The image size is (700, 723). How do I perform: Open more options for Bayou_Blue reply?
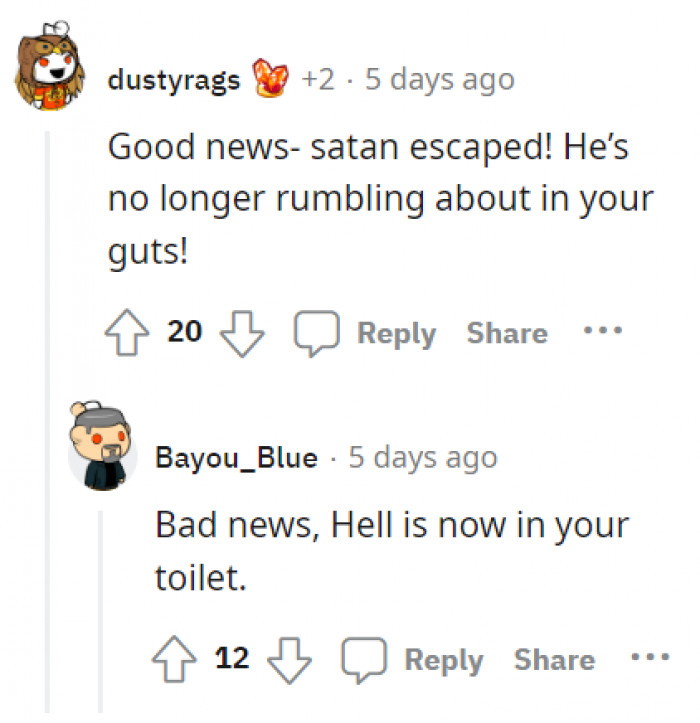(650, 657)
